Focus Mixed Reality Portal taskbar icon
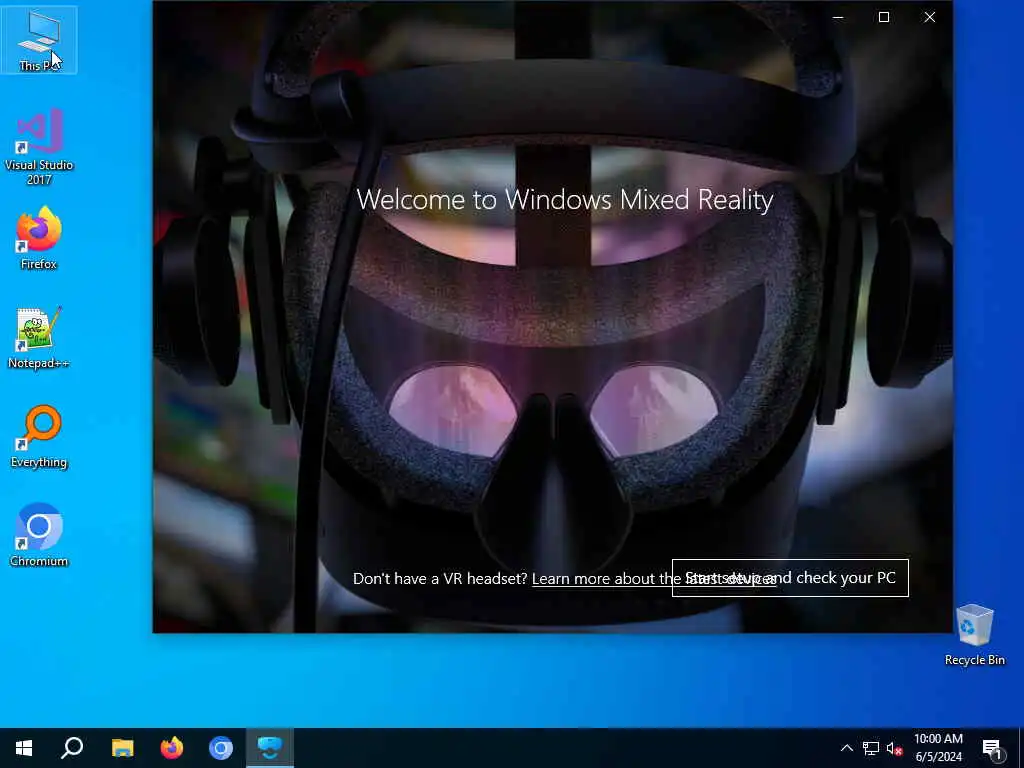 (x=270, y=748)
